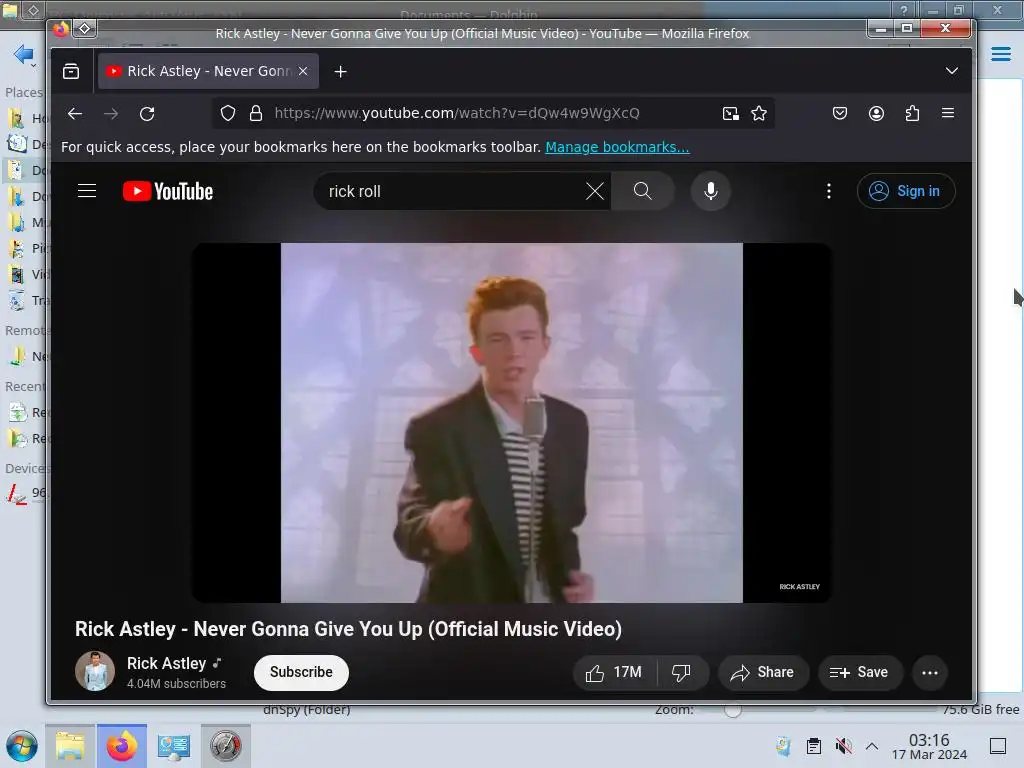Save the video to a playlist

tap(859, 672)
